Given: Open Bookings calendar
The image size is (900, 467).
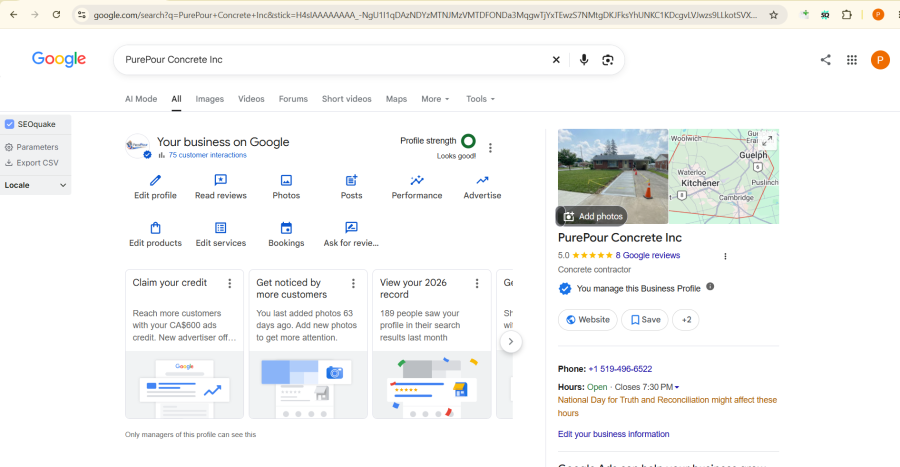Looking at the screenshot, I should 286,235.
